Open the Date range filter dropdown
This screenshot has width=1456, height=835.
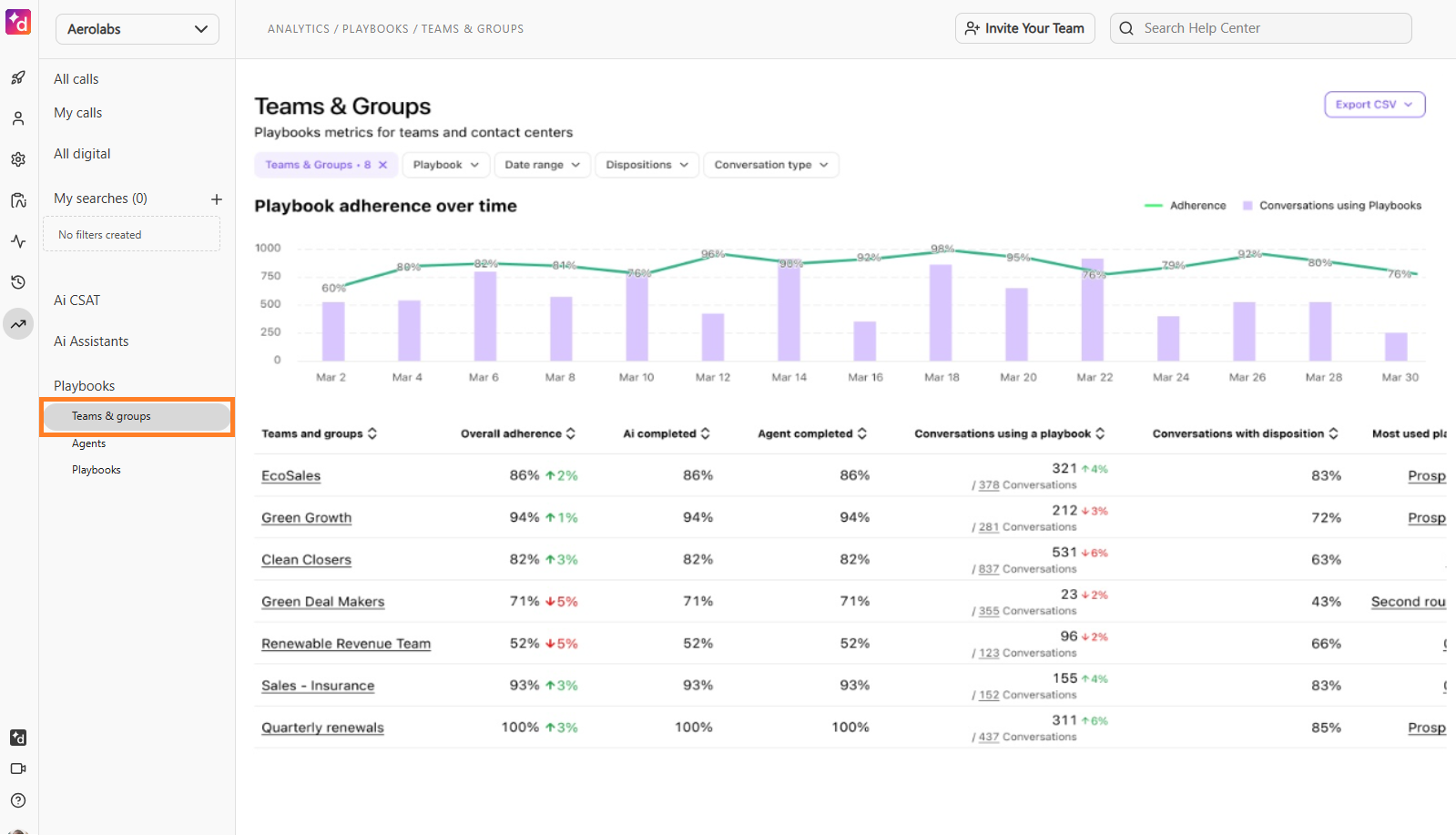[543, 165]
